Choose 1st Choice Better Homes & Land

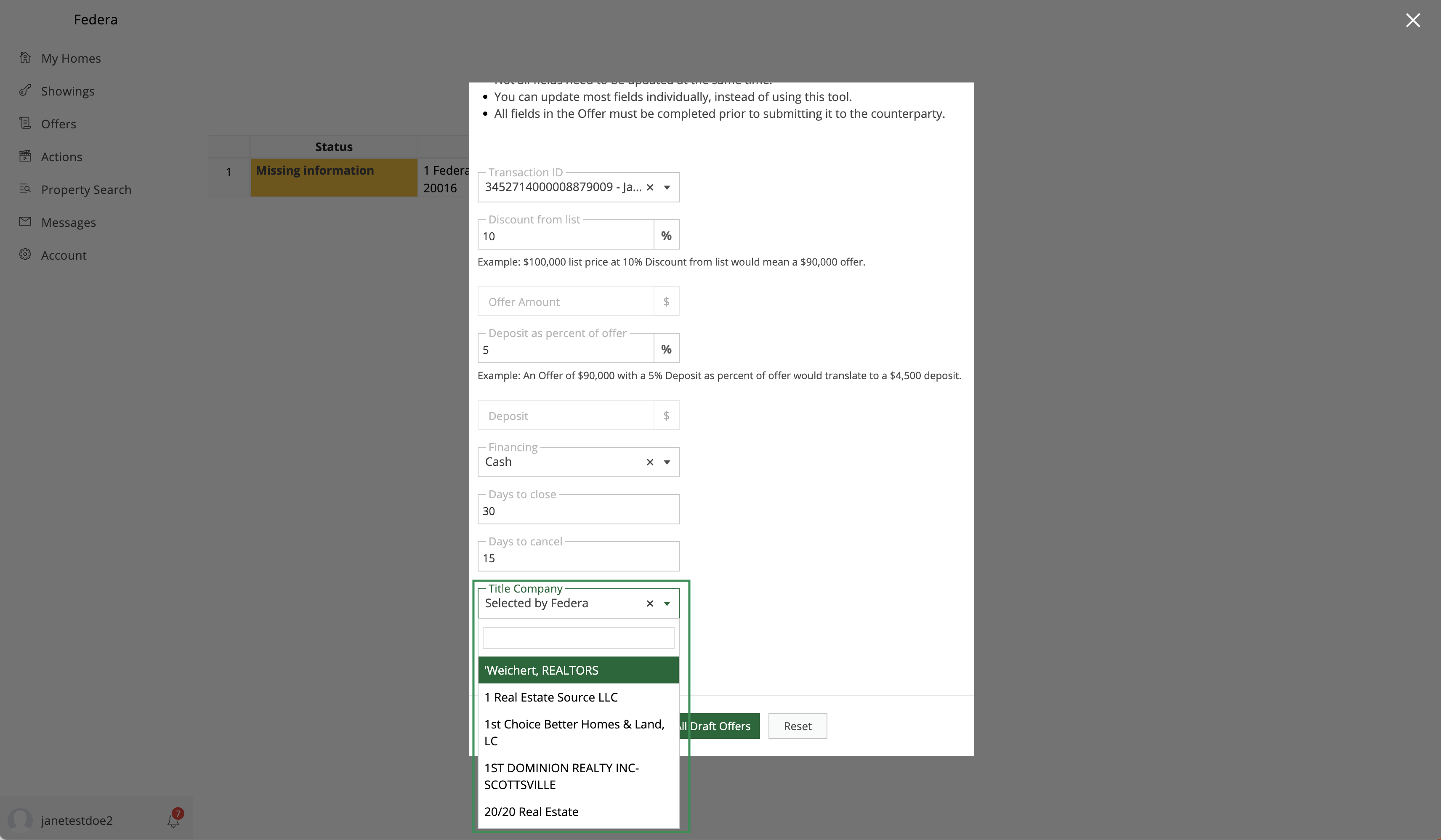578,733
